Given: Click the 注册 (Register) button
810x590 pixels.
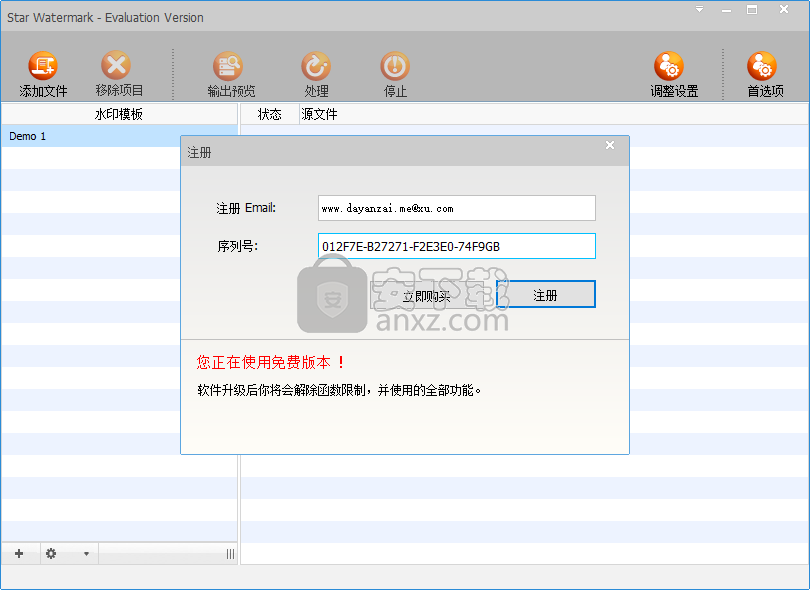Looking at the screenshot, I should tap(546, 294).
